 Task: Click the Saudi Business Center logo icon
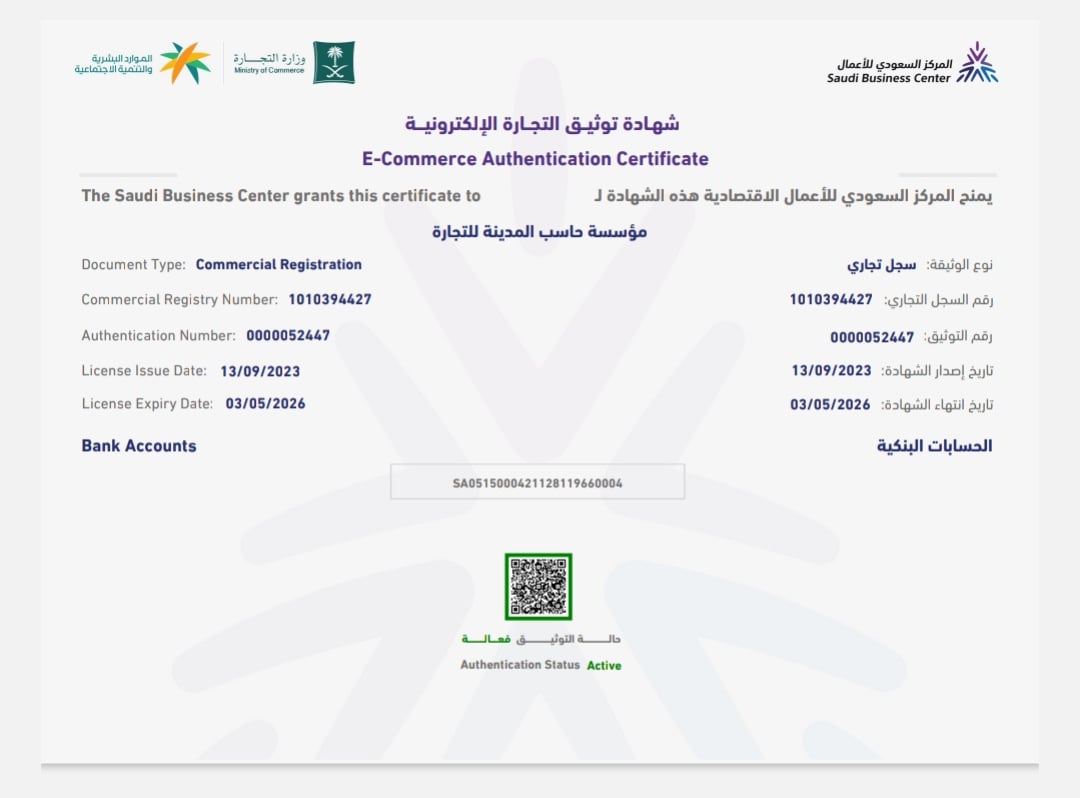click(977, 63)
